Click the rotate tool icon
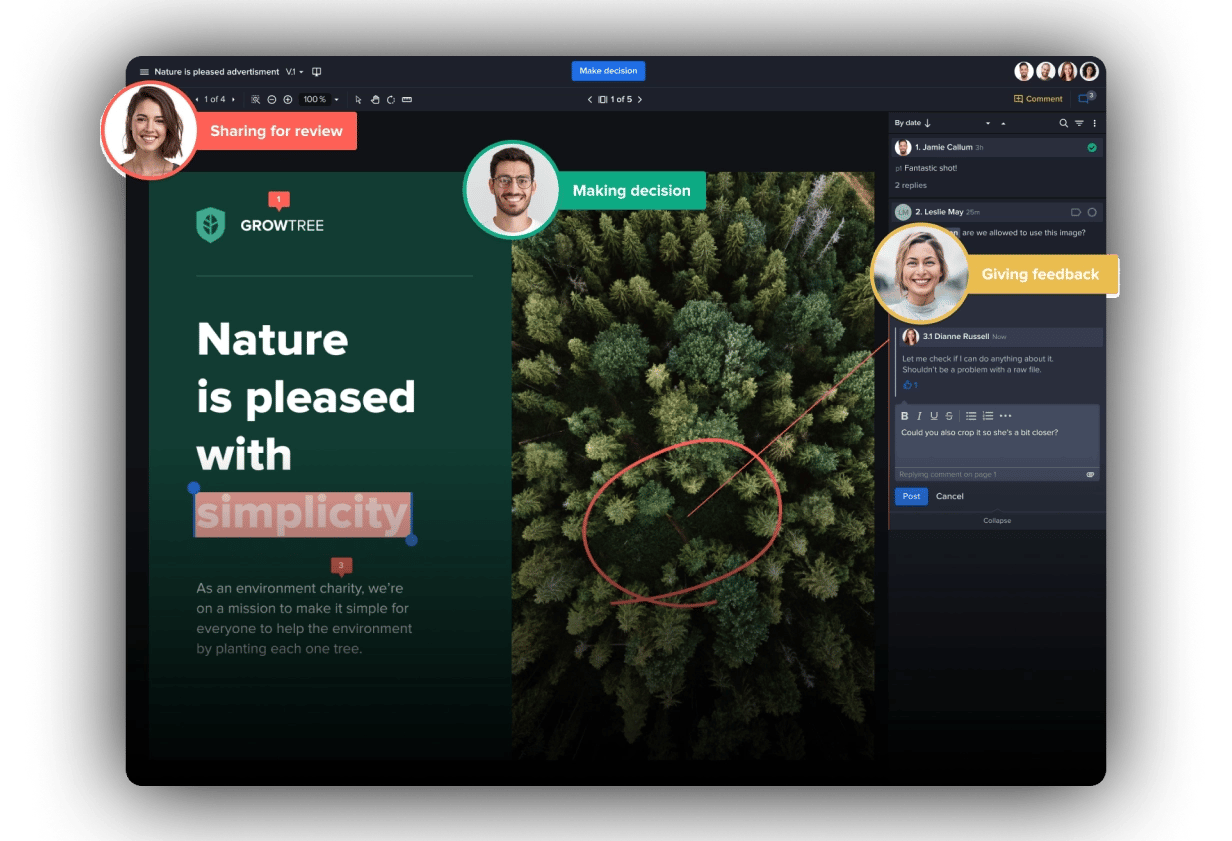Viewport: 1232px width, 841px height. pyautogui.click(x=391, y=100)
